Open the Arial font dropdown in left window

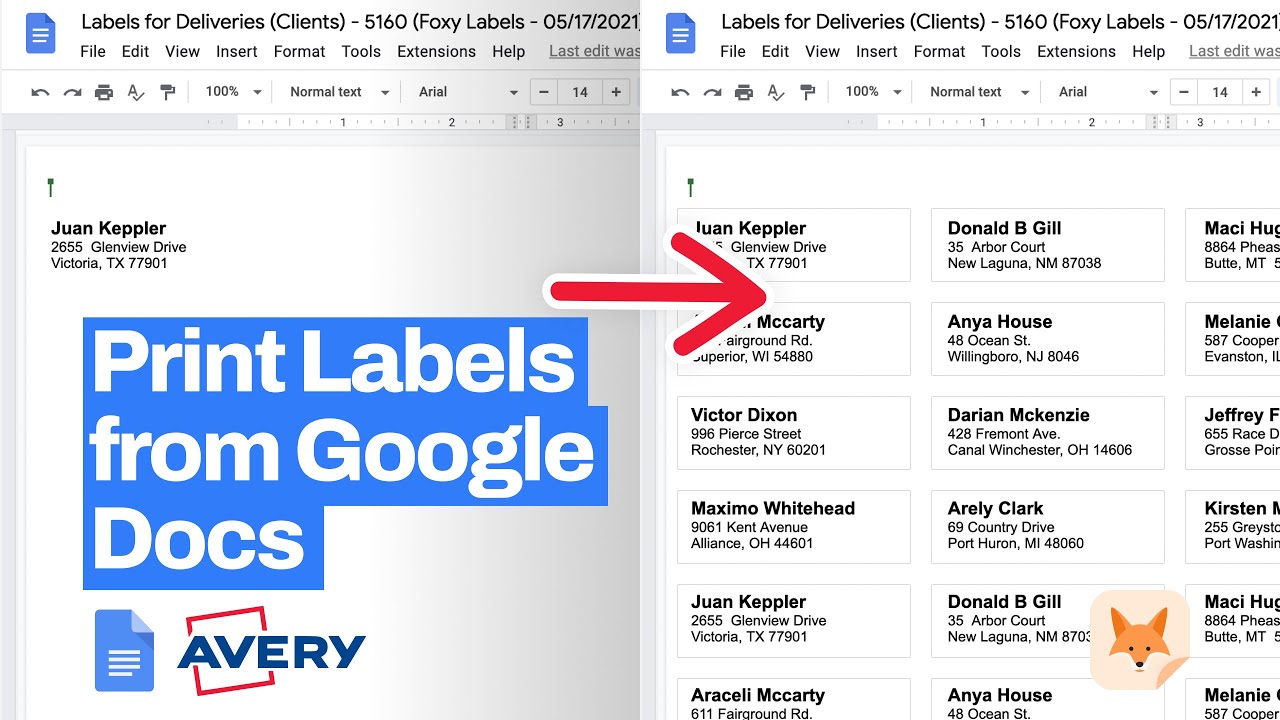pyautogui.click(x=468, y=92)
